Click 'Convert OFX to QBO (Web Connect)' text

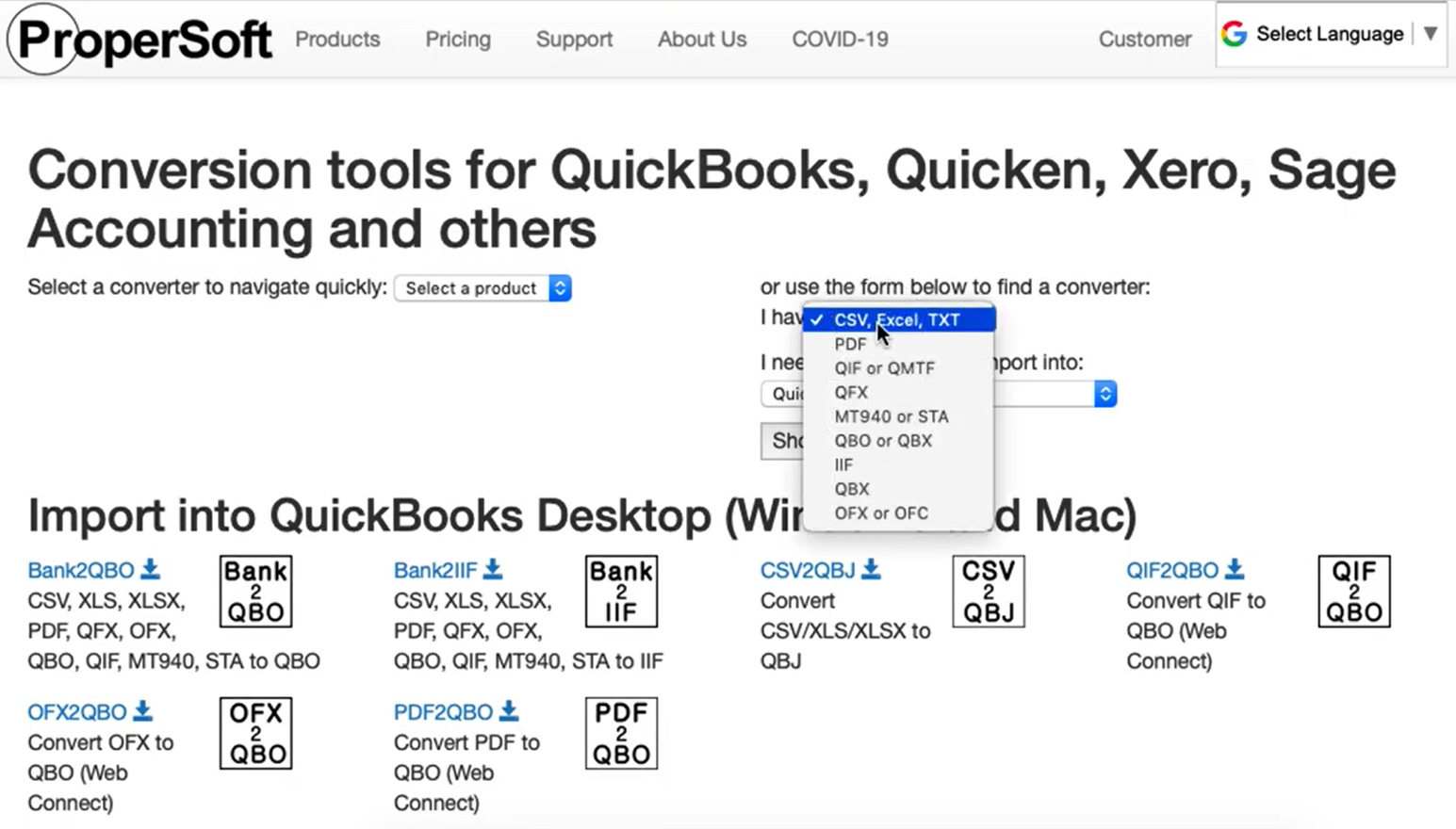(x=100, y=772)
